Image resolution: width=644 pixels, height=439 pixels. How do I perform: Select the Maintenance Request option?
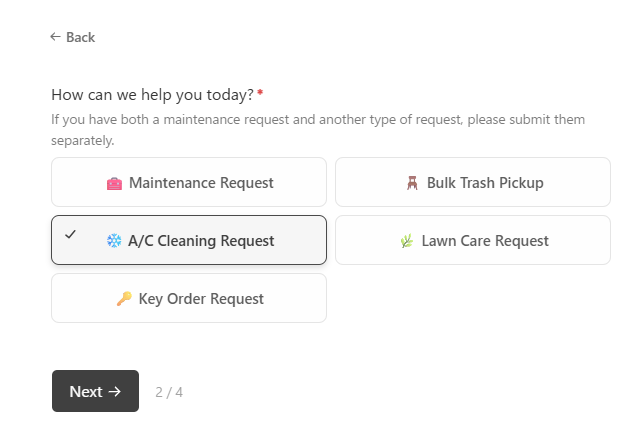click(x=200, y=183)
